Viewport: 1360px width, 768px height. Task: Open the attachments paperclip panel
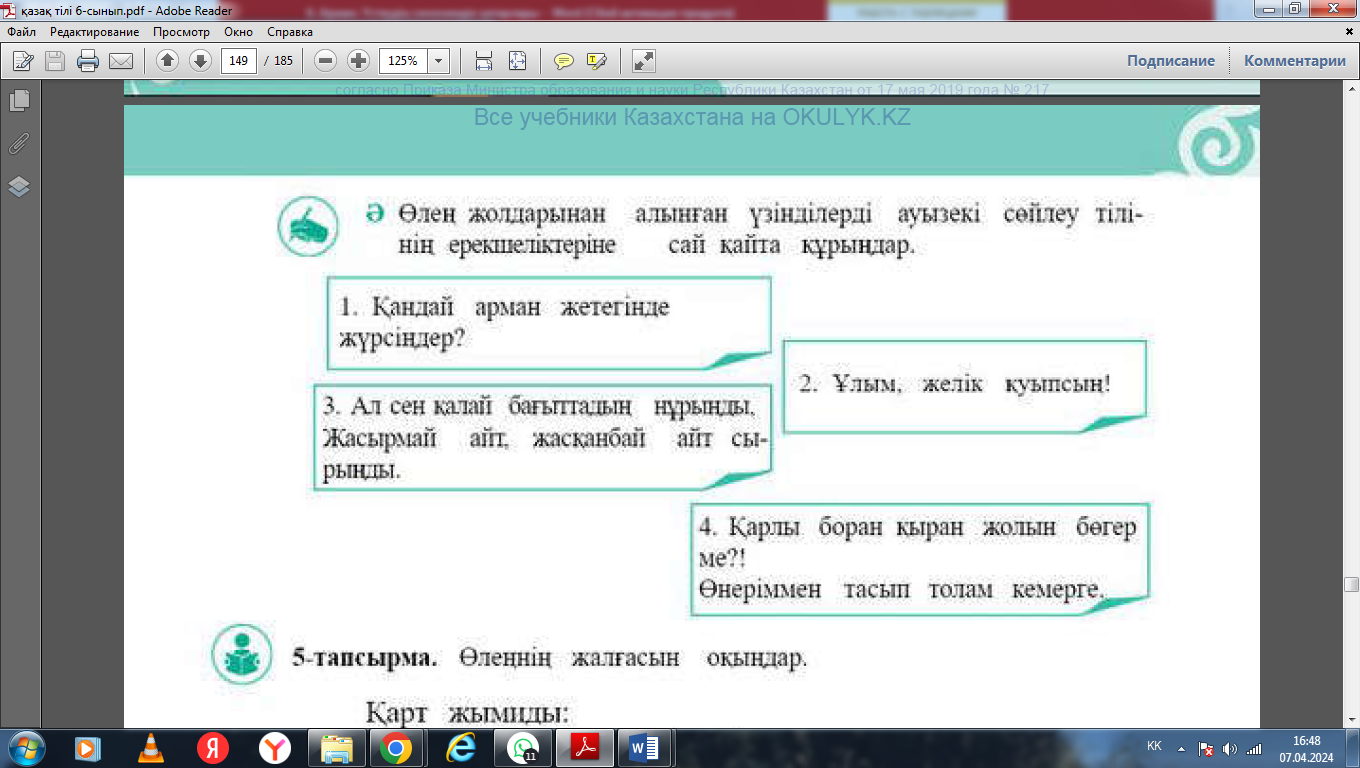click(18, 144)
